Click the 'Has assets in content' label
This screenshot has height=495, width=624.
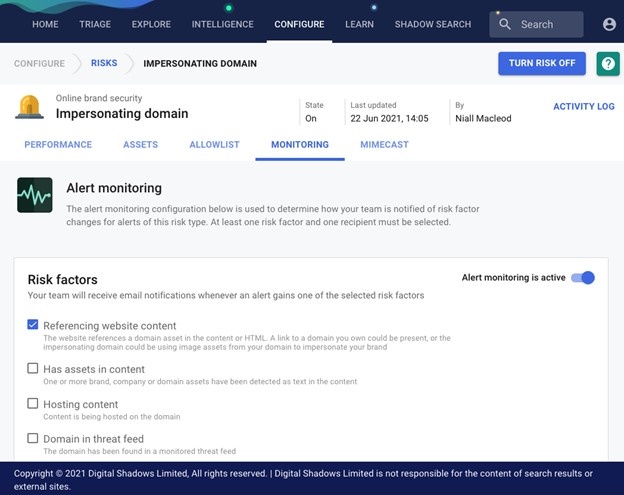94,369
